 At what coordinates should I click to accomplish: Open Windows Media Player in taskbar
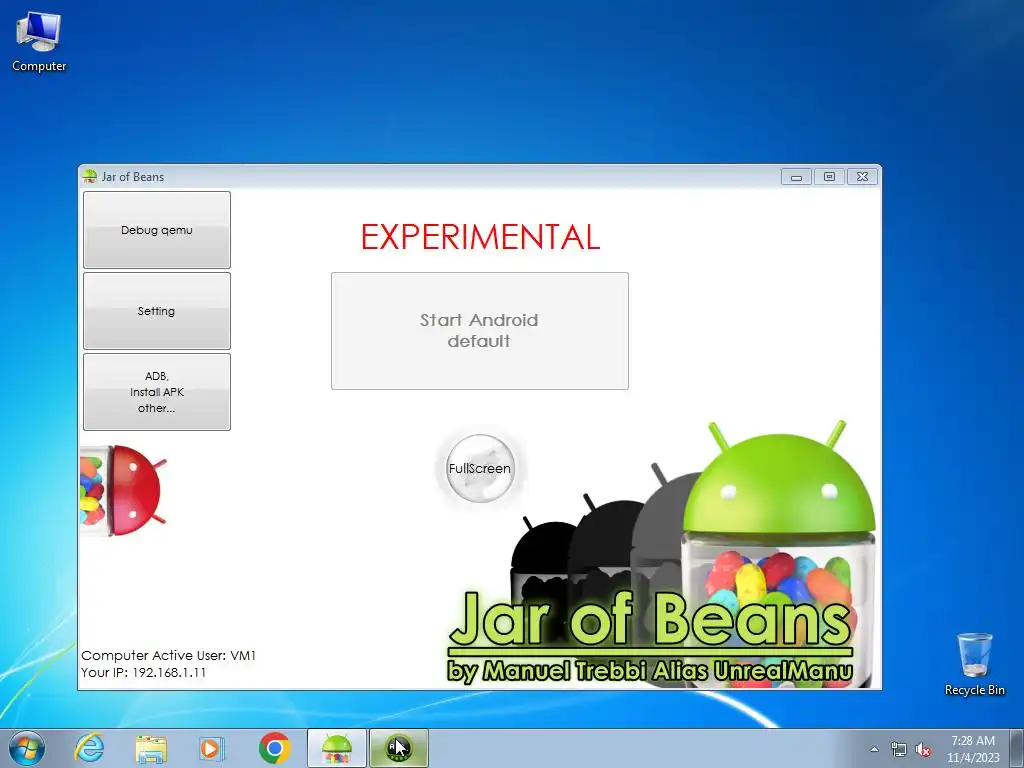(212, 748)
